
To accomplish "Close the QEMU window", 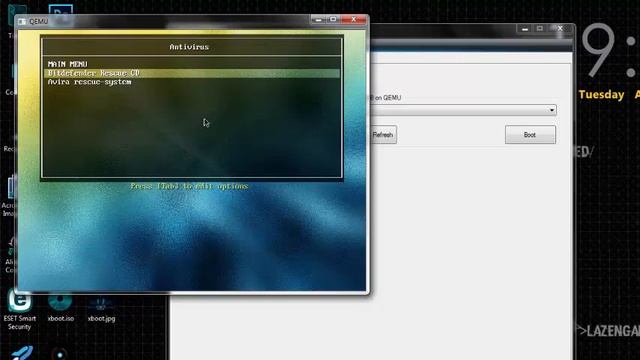I will pos(353,19).
